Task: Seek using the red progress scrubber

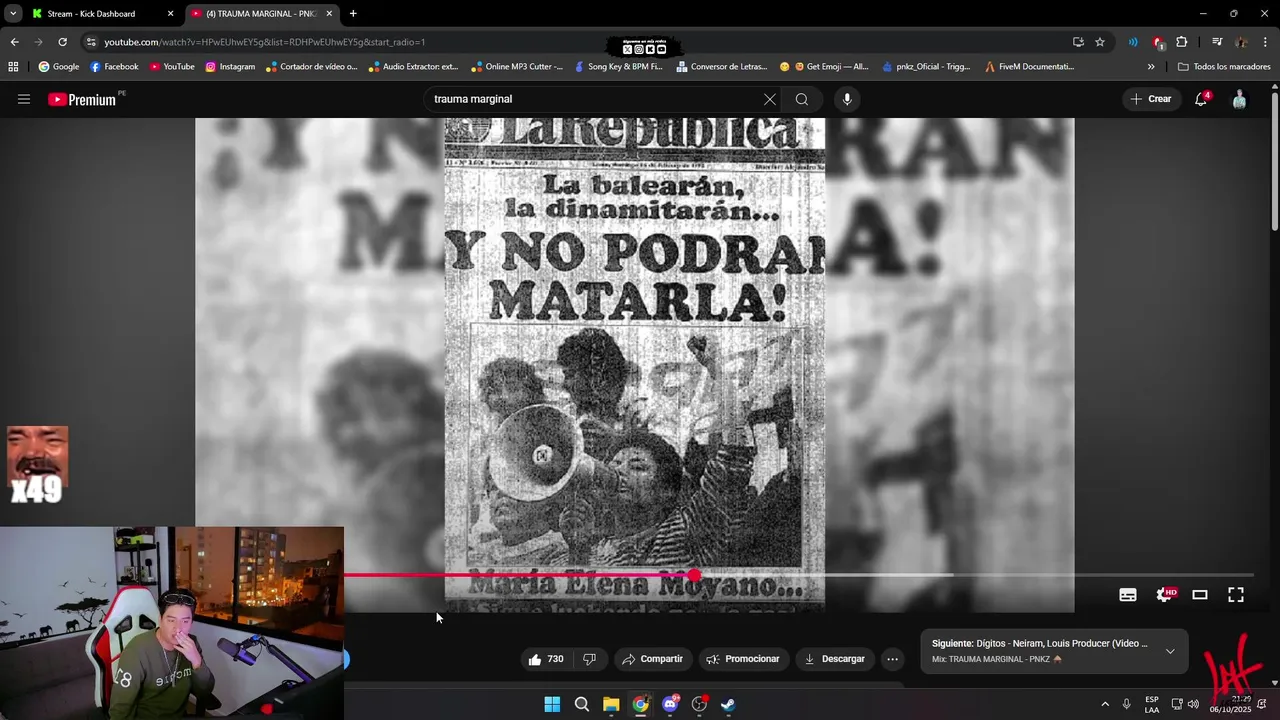Action: tap(694, 575)
